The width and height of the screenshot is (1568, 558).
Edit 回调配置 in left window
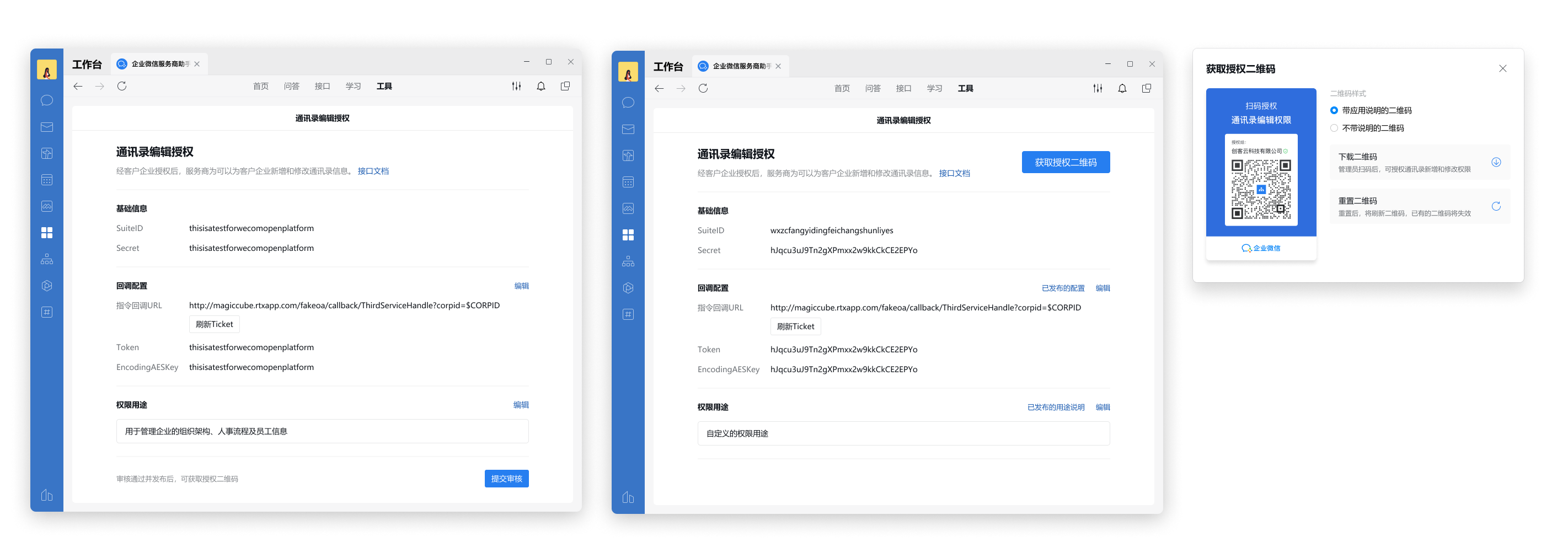521,286
